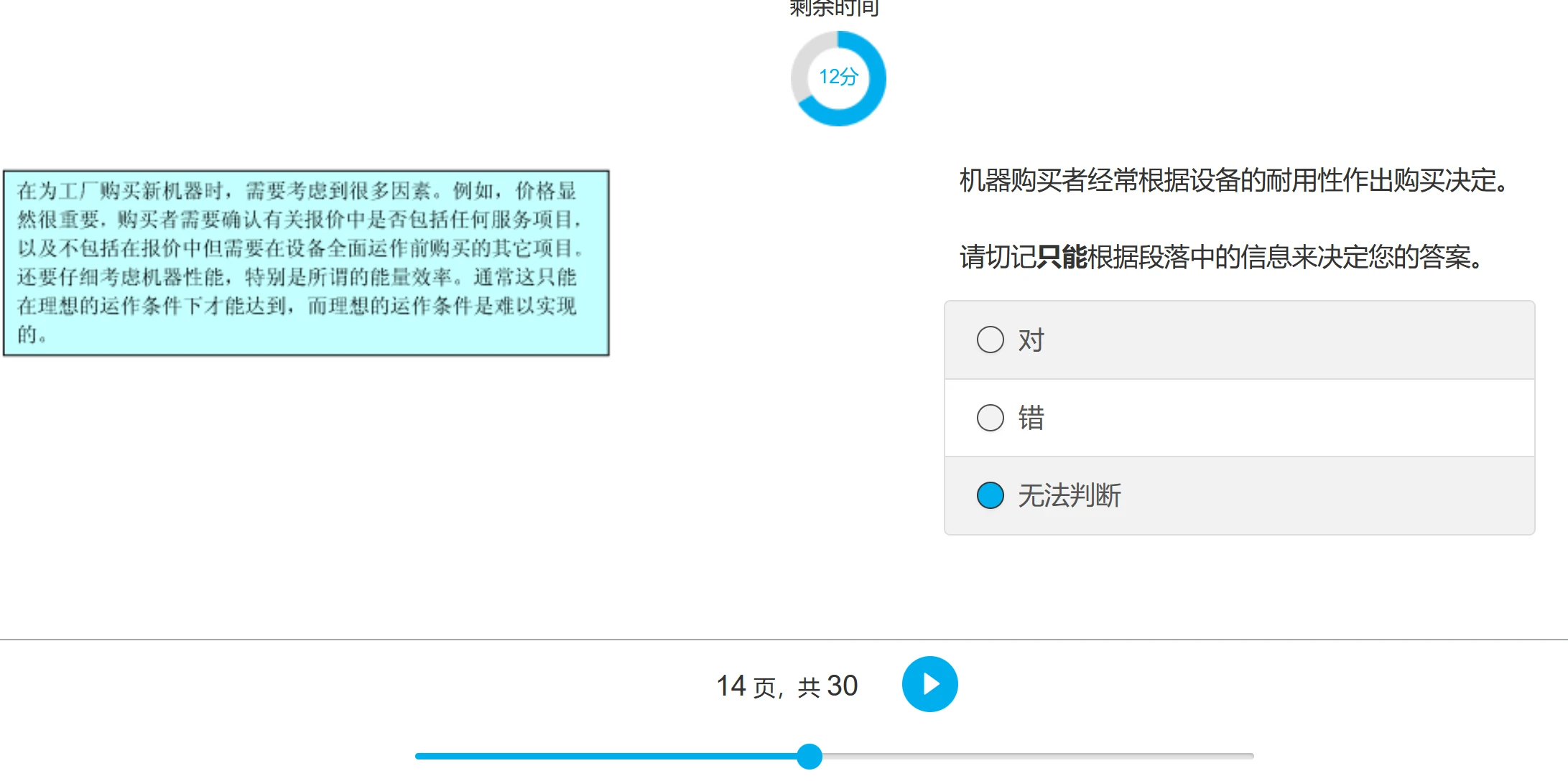Click the total page count 30
Screen dimensions: 1568x781
(x=842, y=686)
